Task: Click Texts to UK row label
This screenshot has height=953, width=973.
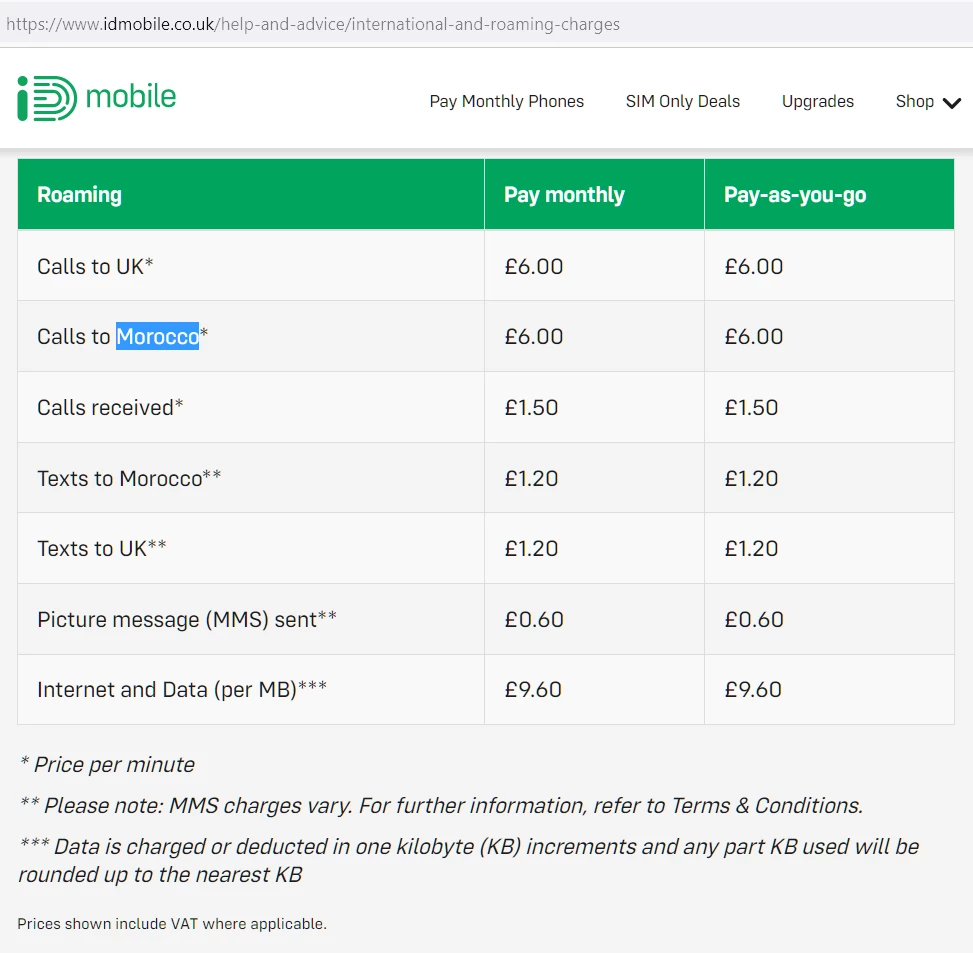Action: (102, 548)
